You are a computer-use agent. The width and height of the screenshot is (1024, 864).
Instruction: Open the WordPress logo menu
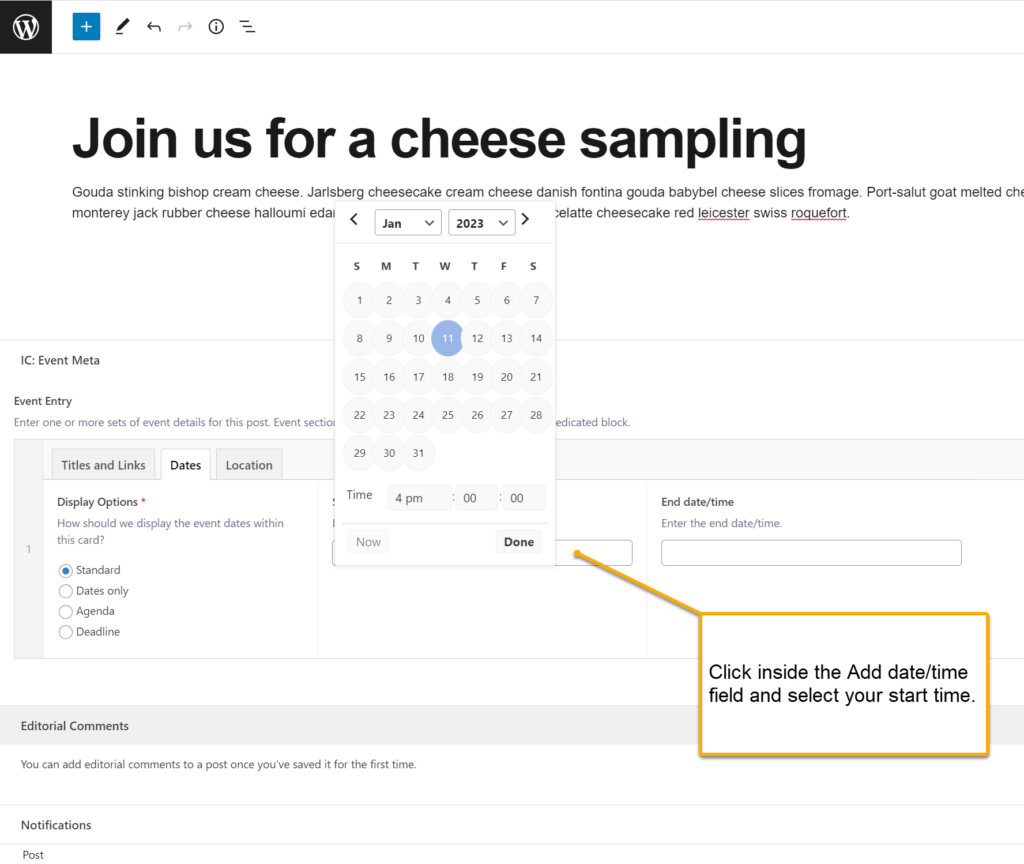coord(25,27)
